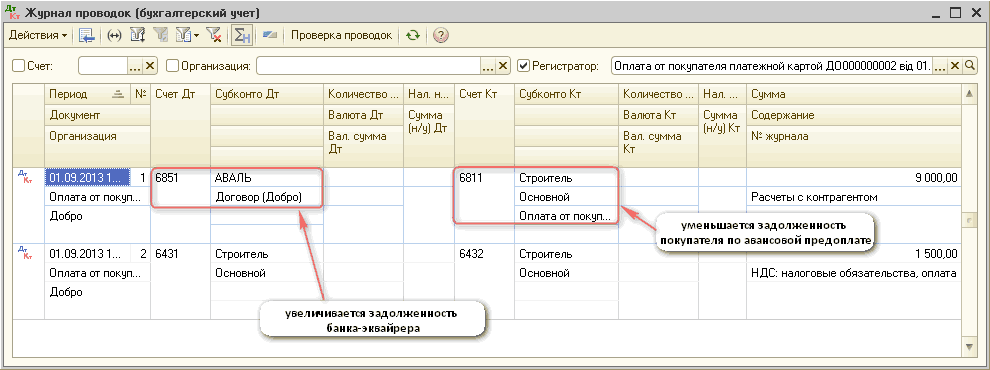Image resolution: width=990 pixels, height=370 pixels.
Task: Click the blue card icon next to Проверка проводок
Action: 270,35
